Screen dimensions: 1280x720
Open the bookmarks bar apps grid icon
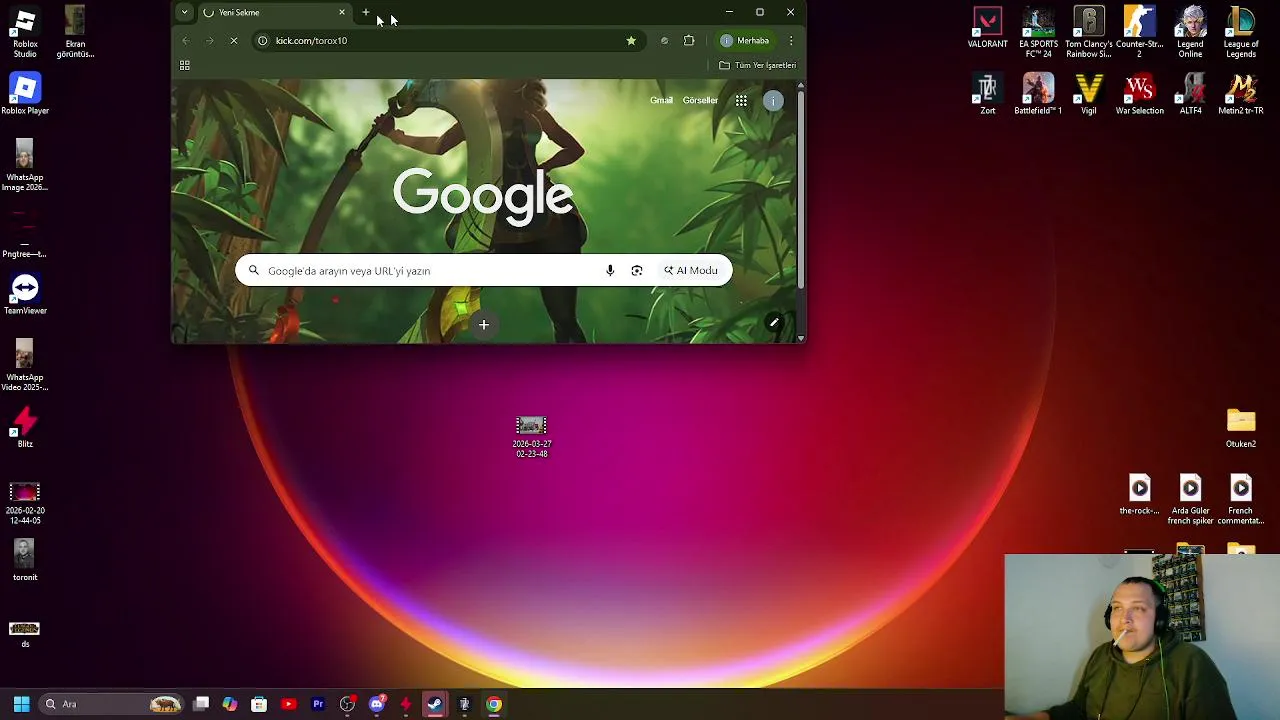pyautogui.click(x=184, y=65)
